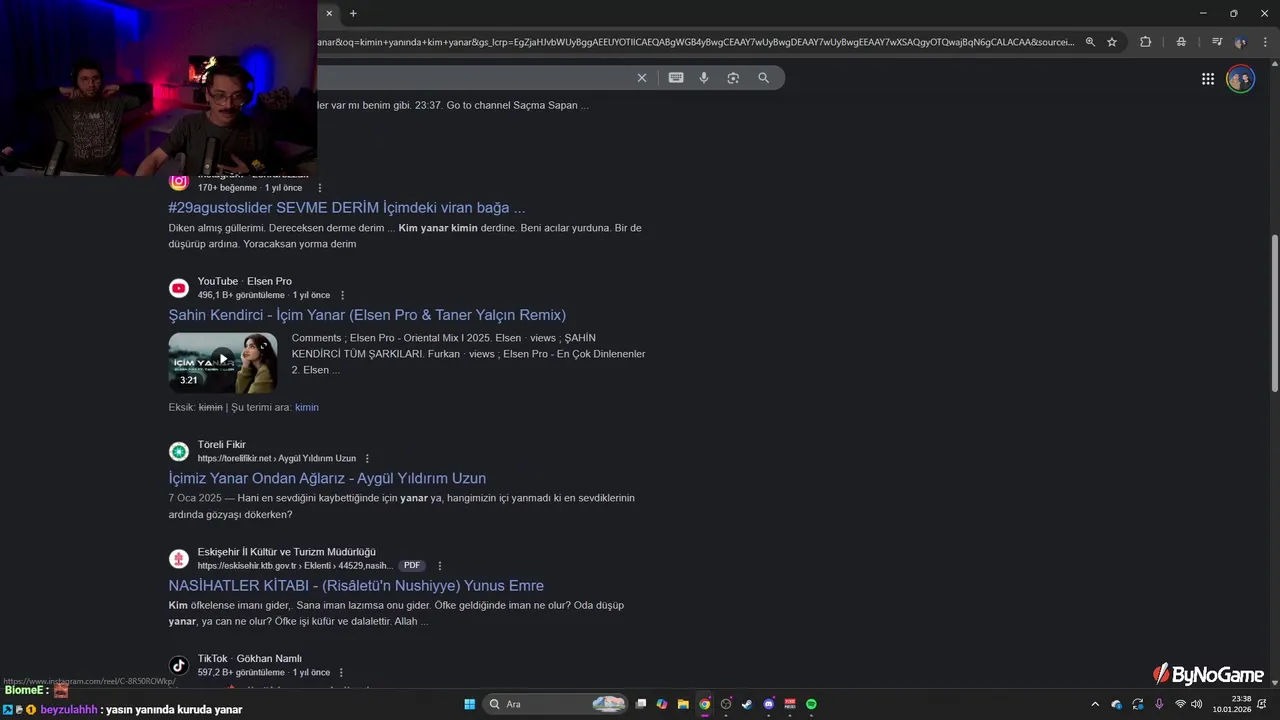
Task: Open İçimiz Yanar Ondan Ağlarız result
Action: [x=327, y=478]
